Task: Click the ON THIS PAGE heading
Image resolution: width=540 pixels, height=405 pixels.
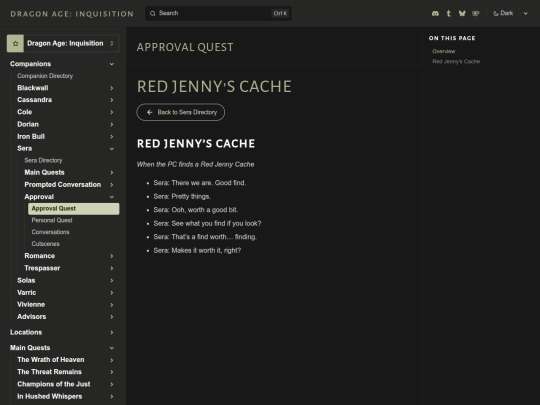Action: tap(452, 38)
